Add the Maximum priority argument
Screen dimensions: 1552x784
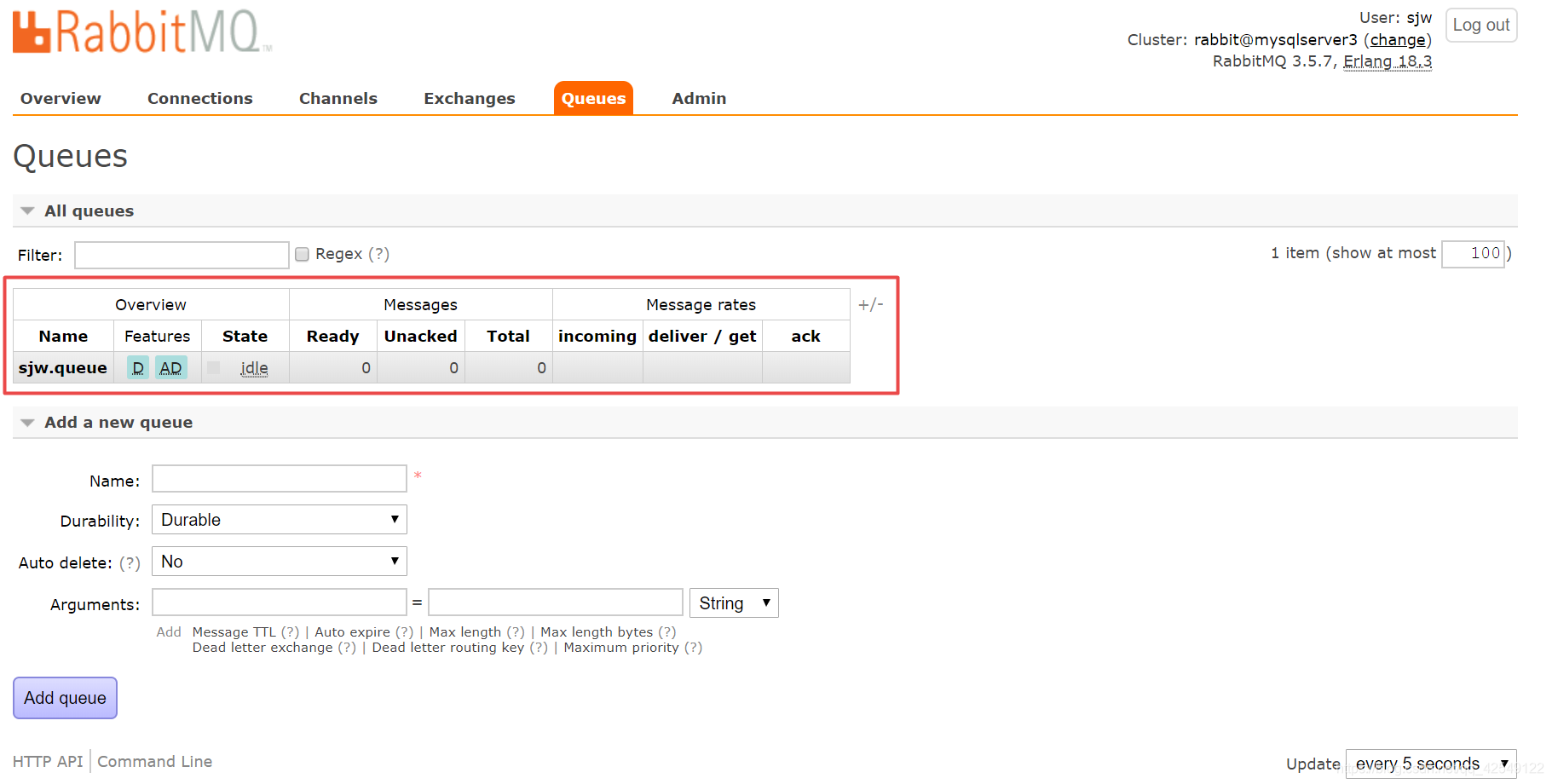coord(621,648)
